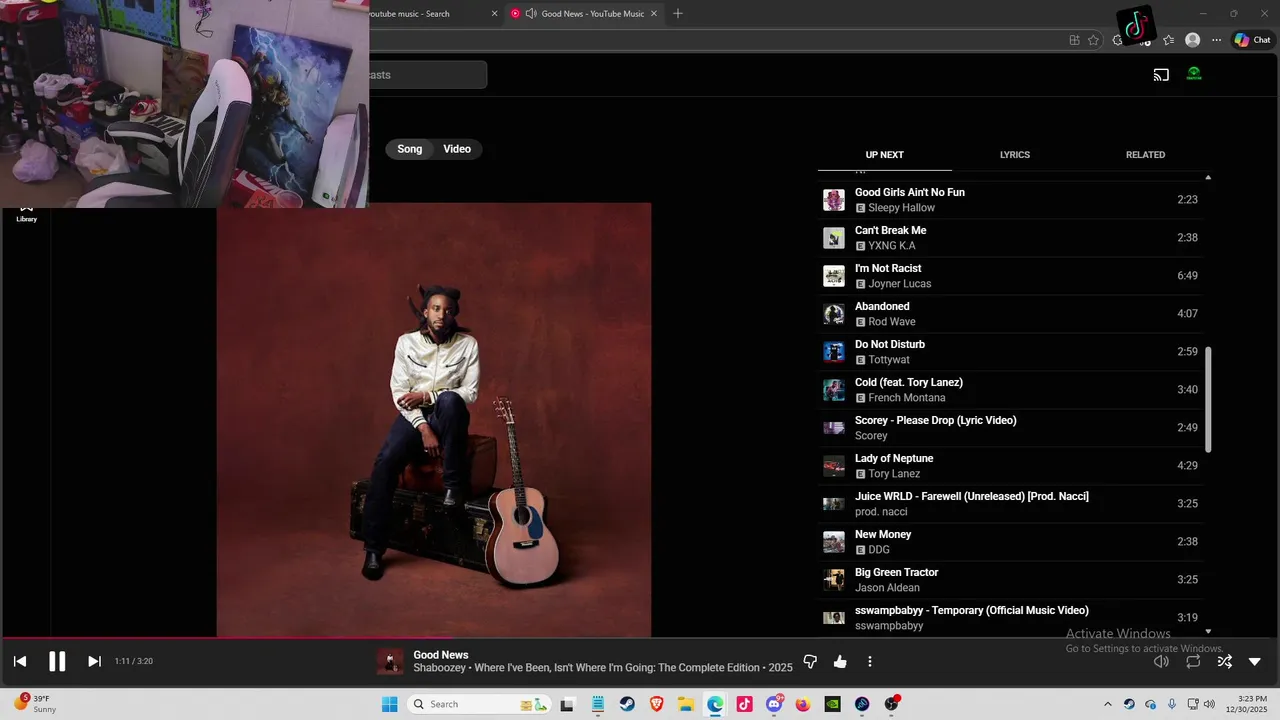This screenshot has height=720, width=1280.
Task: Mute the player volume
Action: click(x=1161, y=661)
